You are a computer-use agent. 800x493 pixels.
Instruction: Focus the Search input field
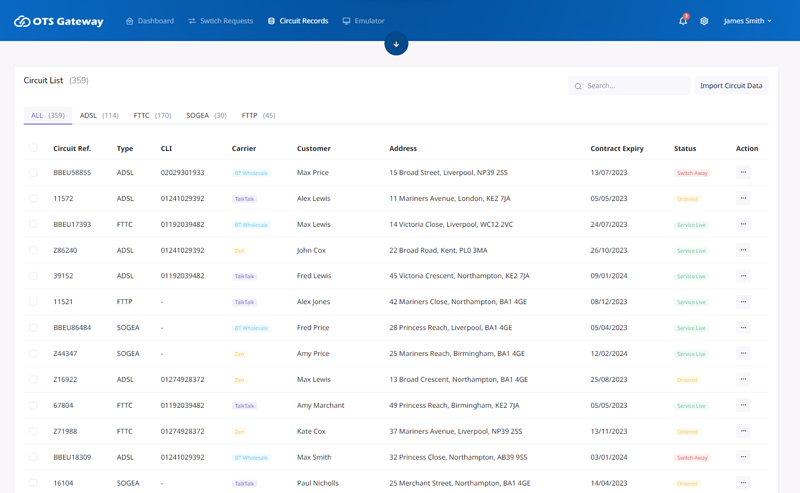pyautogui.click(x=629, y=86)
